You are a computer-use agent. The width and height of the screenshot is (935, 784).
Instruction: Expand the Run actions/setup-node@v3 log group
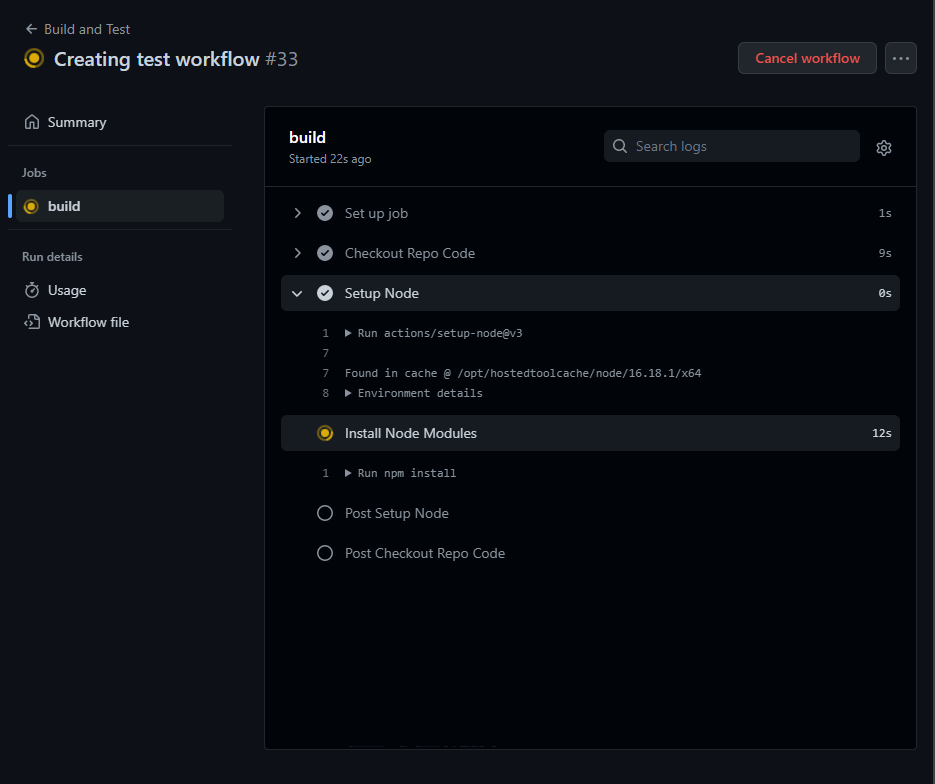click(348, 333)
